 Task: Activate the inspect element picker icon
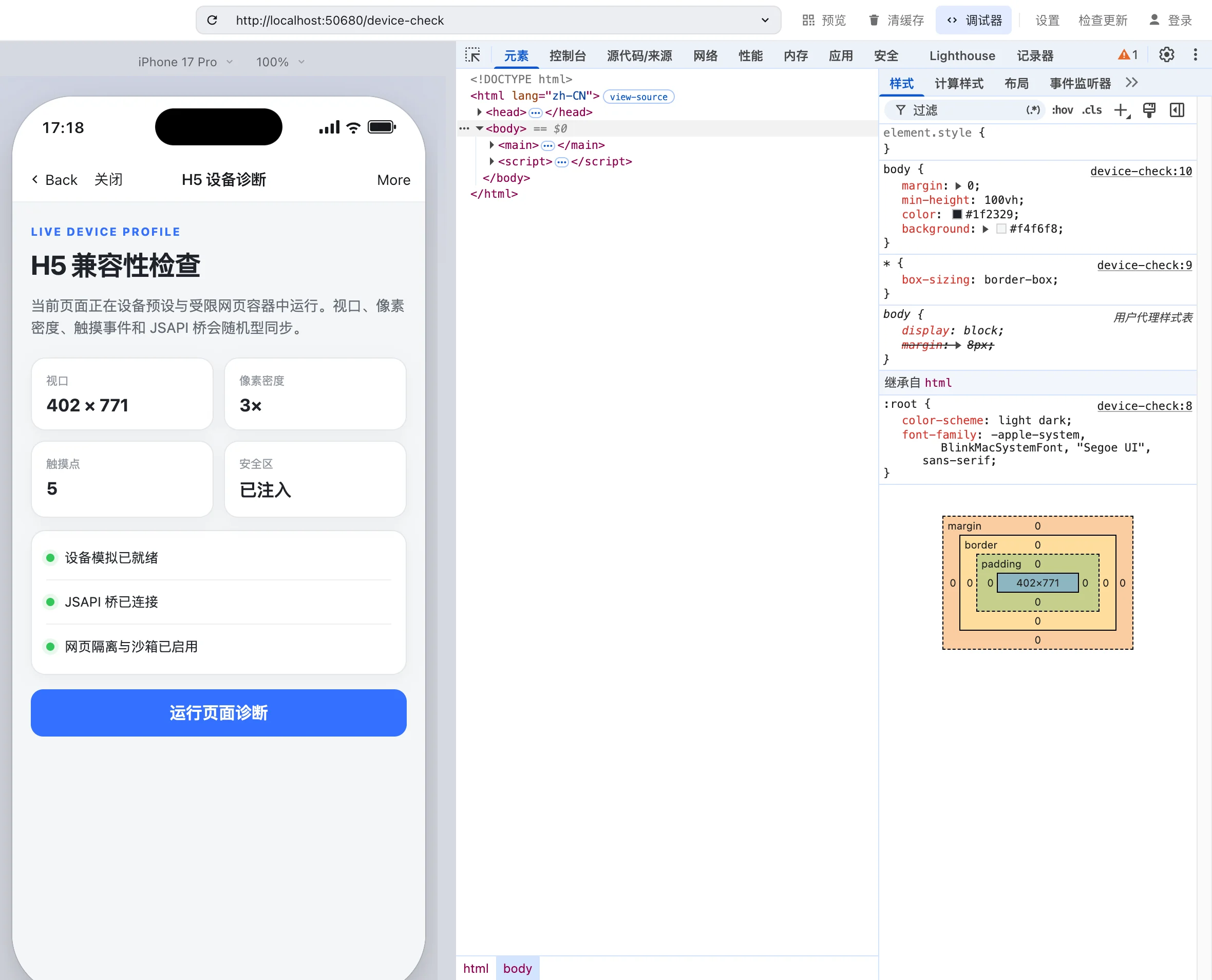click(472, 55)
